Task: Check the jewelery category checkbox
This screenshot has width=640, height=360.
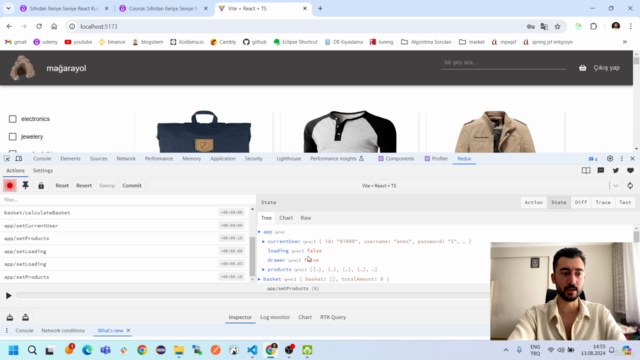Action: 13,137
